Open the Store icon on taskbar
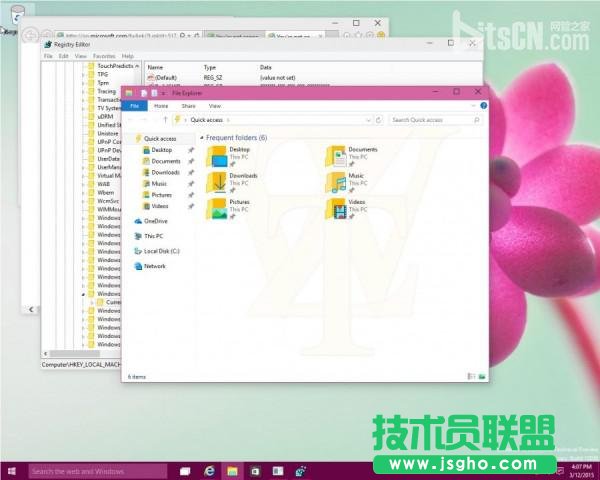The height and width of the screenshot is (480, 600). point(255,471)
